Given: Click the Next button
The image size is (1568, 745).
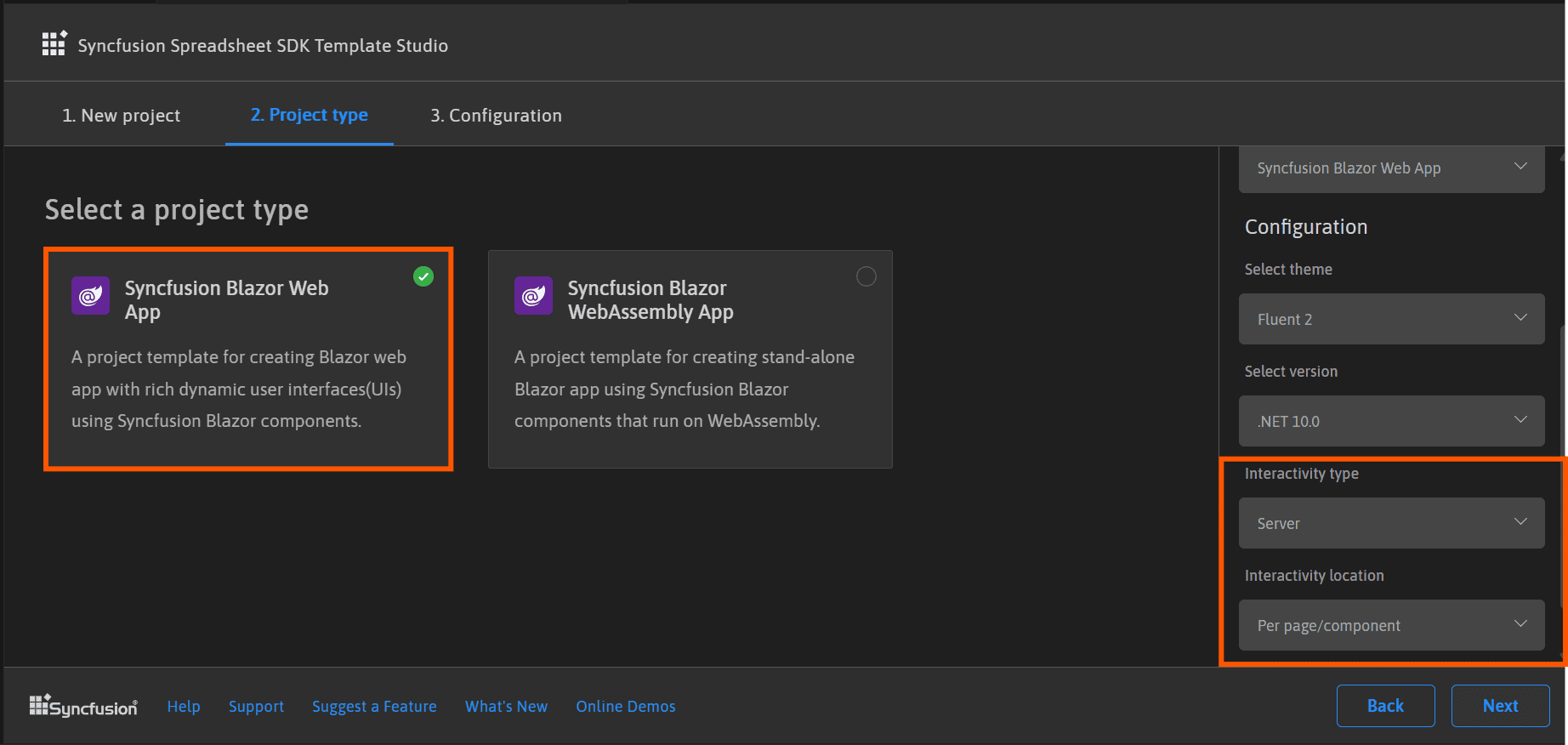Looking at the screenshot, I should pos(1500,706).
